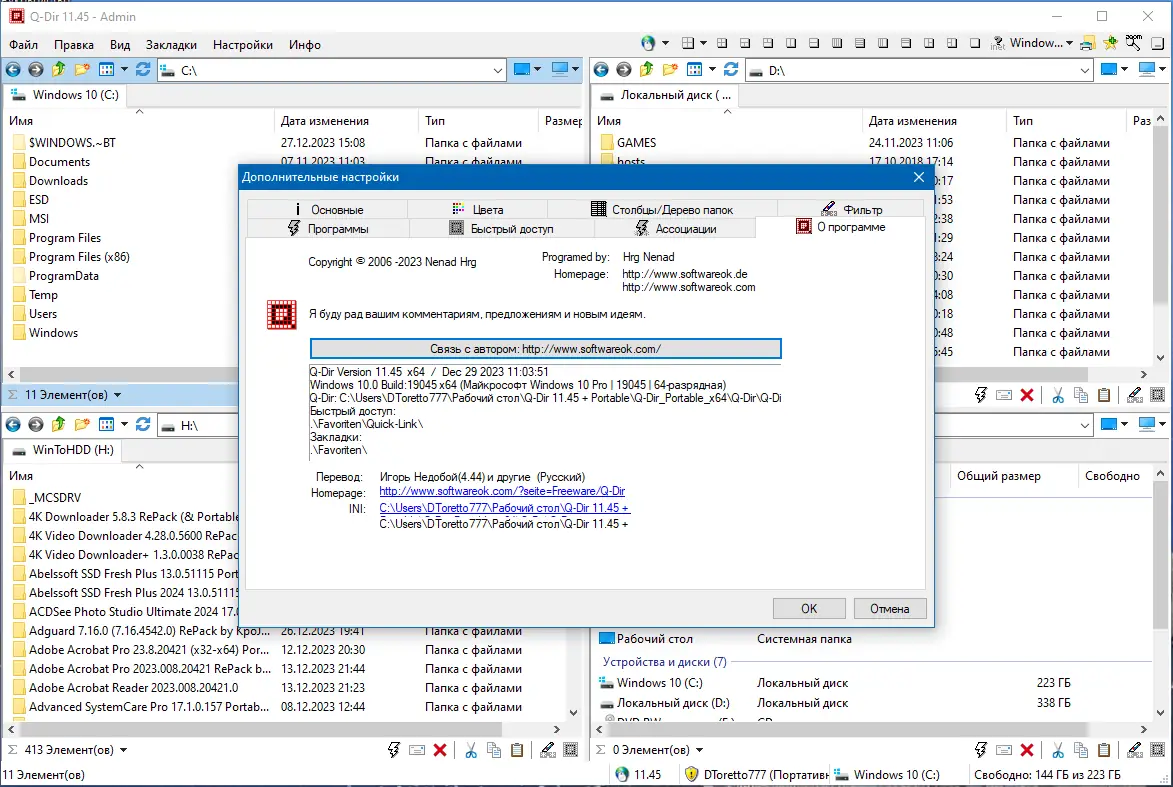The height and width of the screenshot is (787, 1173).
Task: Refresh the C:\ pane listing
Action: pyautogui.click(x=143, y=70)
